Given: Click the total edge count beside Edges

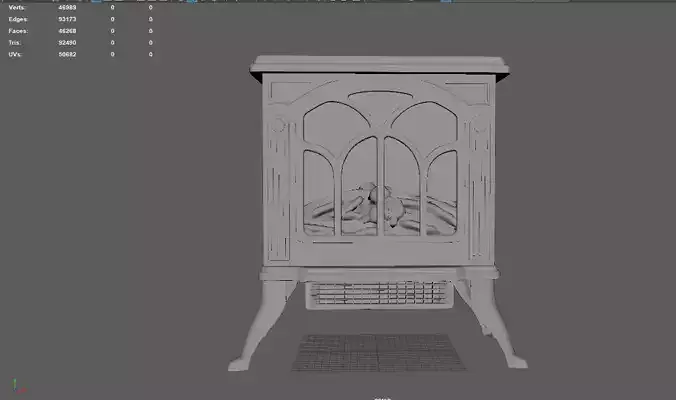Looking at the screenshot, I should coord(67,19).
